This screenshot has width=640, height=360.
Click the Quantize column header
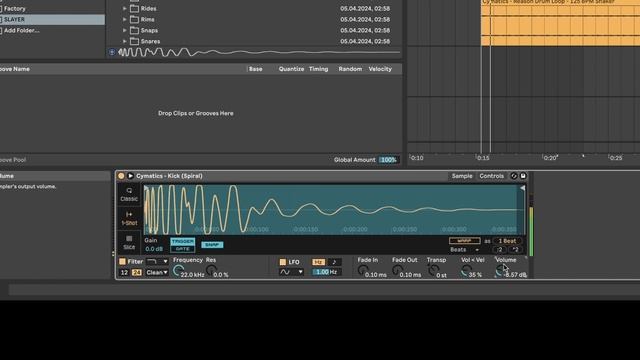pos(291,69)
